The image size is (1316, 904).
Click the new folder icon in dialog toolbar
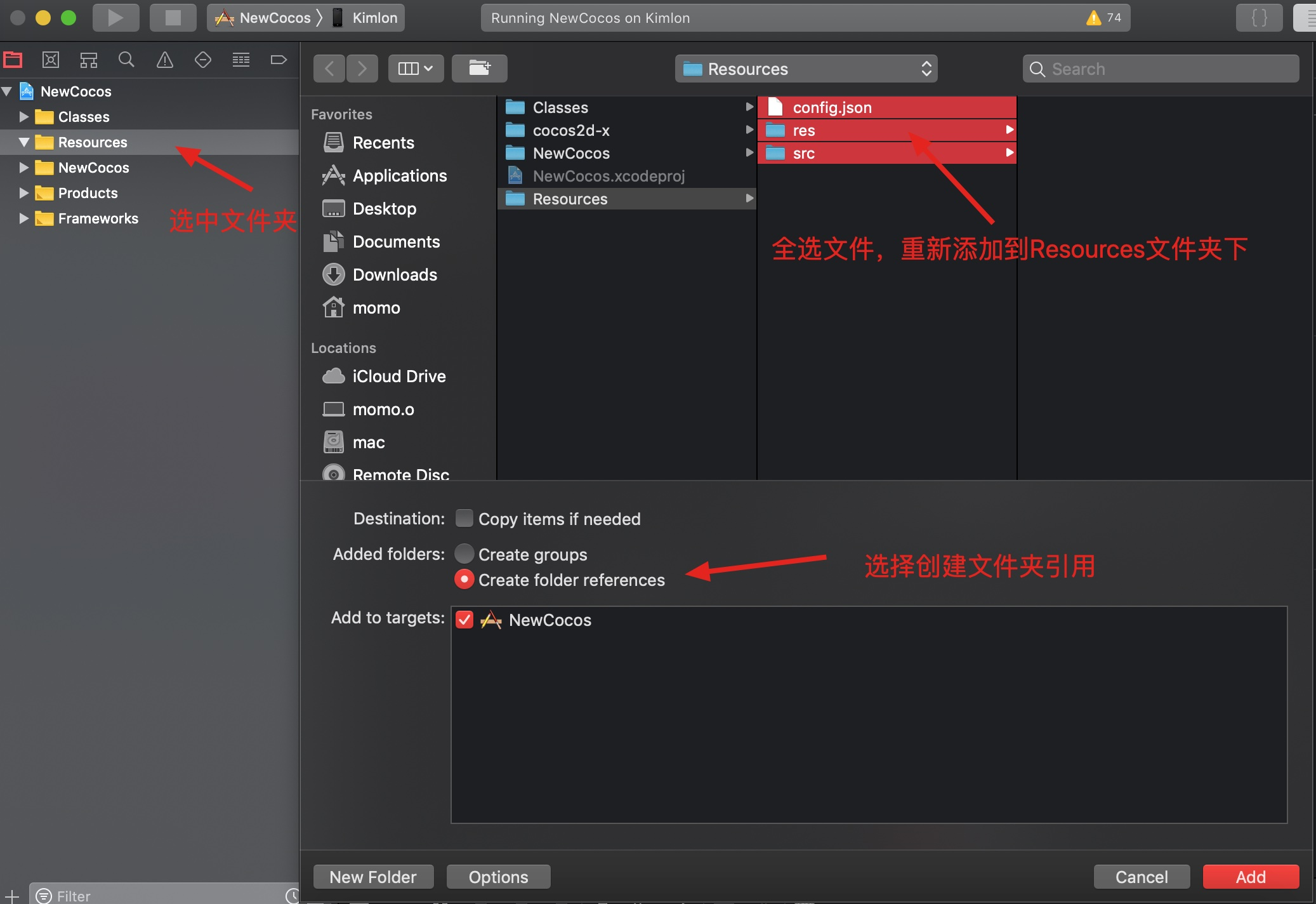click(479, 68)
